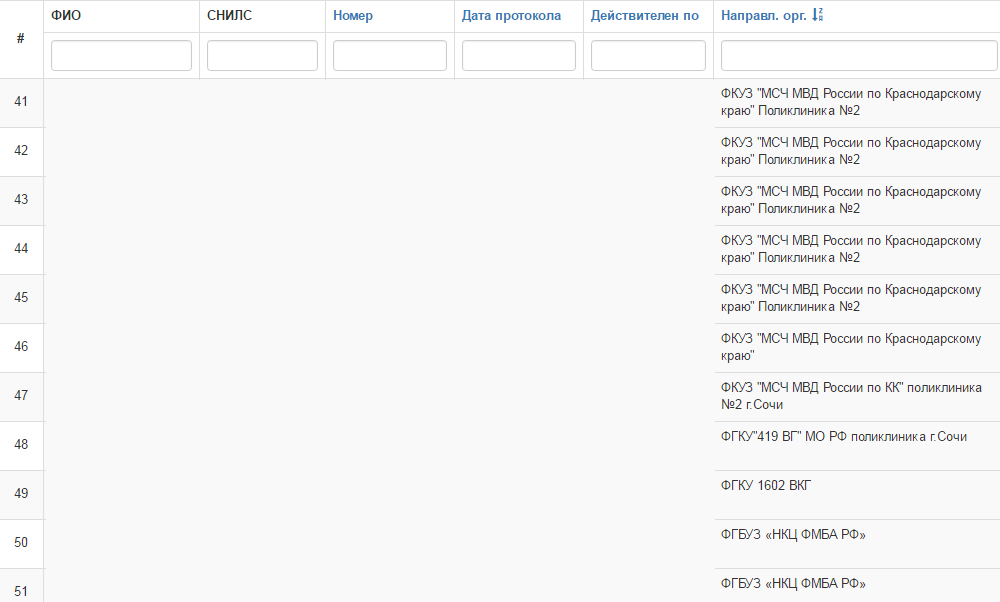Image resolution: width=1000 pixels, height=602 pixels.
Task: Click the # column header
Action: tap(21, 38)
